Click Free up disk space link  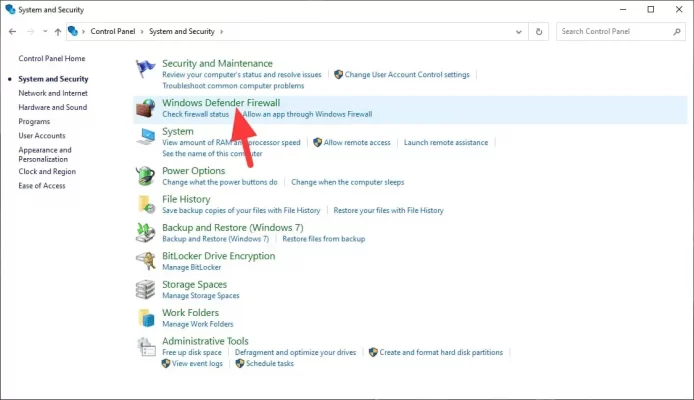pyautogui.click(x=192, y=352)
